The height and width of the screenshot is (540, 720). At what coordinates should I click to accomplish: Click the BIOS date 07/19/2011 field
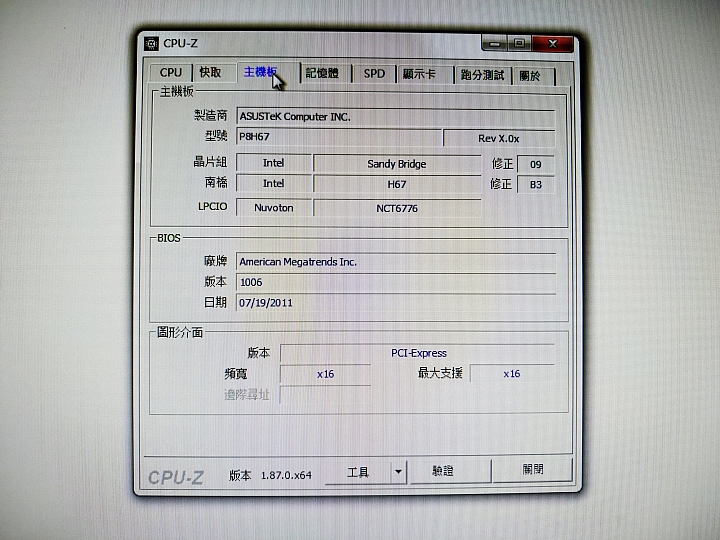396,303
